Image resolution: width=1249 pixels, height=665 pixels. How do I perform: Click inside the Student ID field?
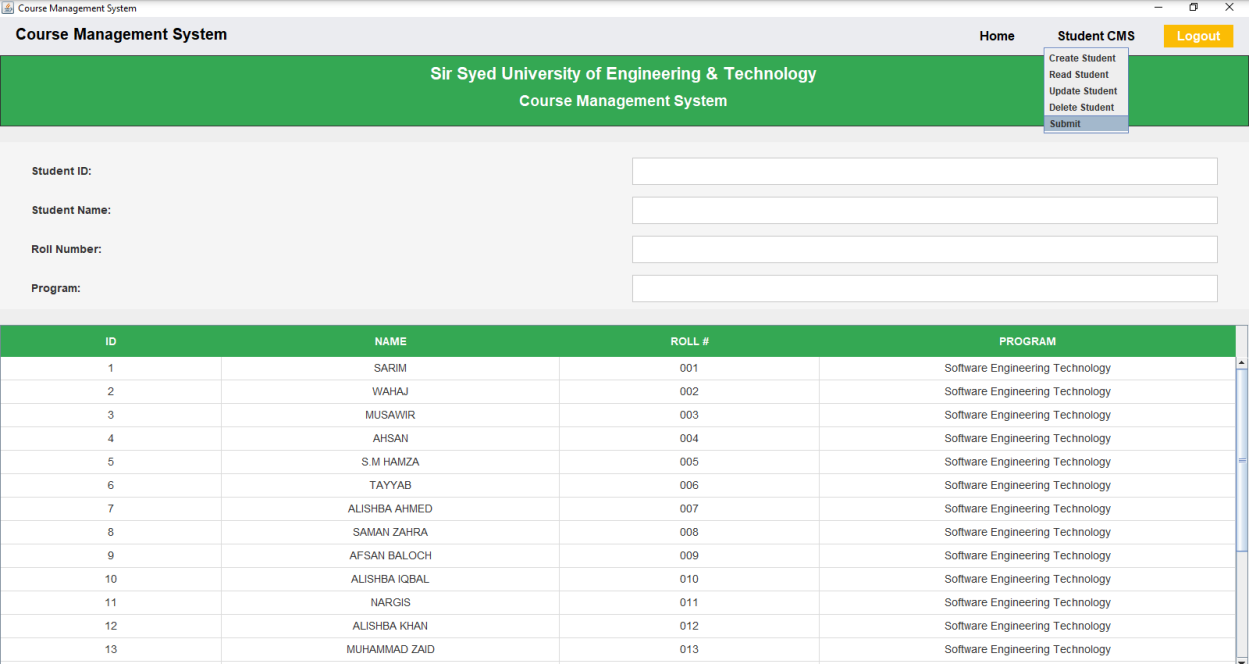(x=924, y=171)
